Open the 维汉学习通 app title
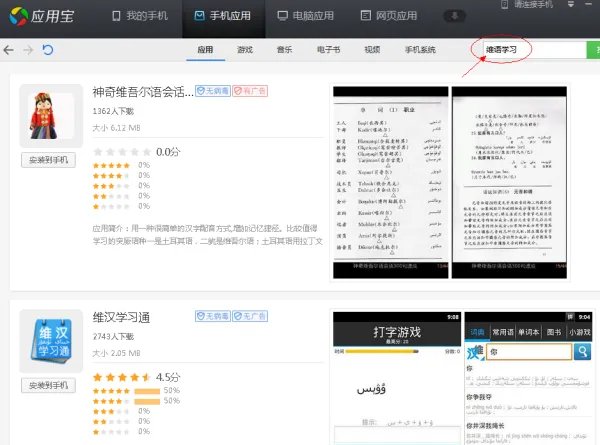 pos(121,317)
